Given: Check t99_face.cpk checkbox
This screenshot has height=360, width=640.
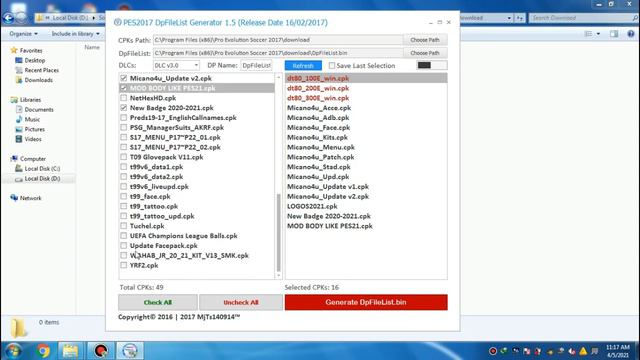Looking at the screenshot, I should coord(124,196).
